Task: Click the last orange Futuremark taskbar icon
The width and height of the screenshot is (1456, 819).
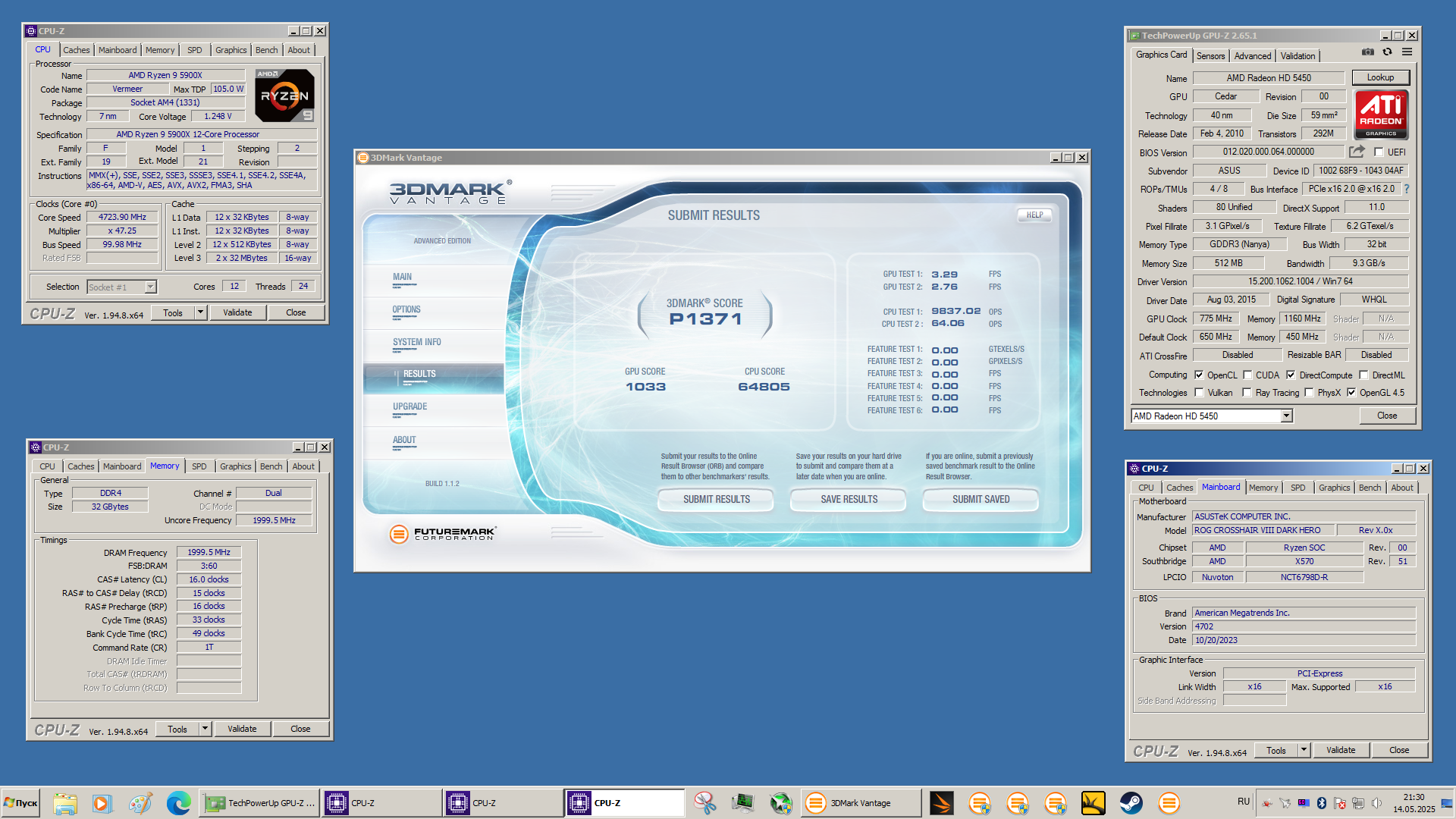Action: tap(1169, 803)
